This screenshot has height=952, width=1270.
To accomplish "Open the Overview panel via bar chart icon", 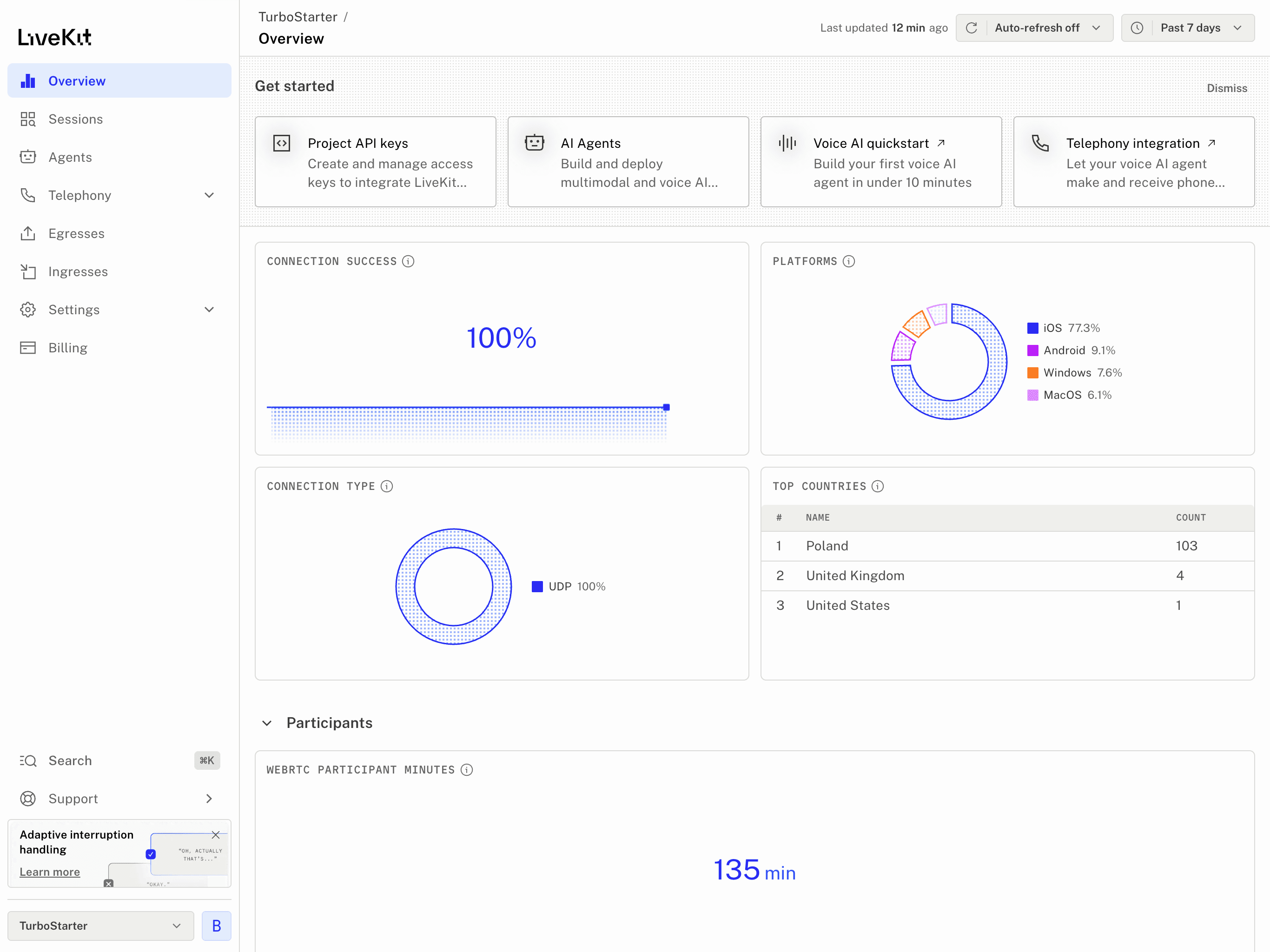I will pos(28,80).
